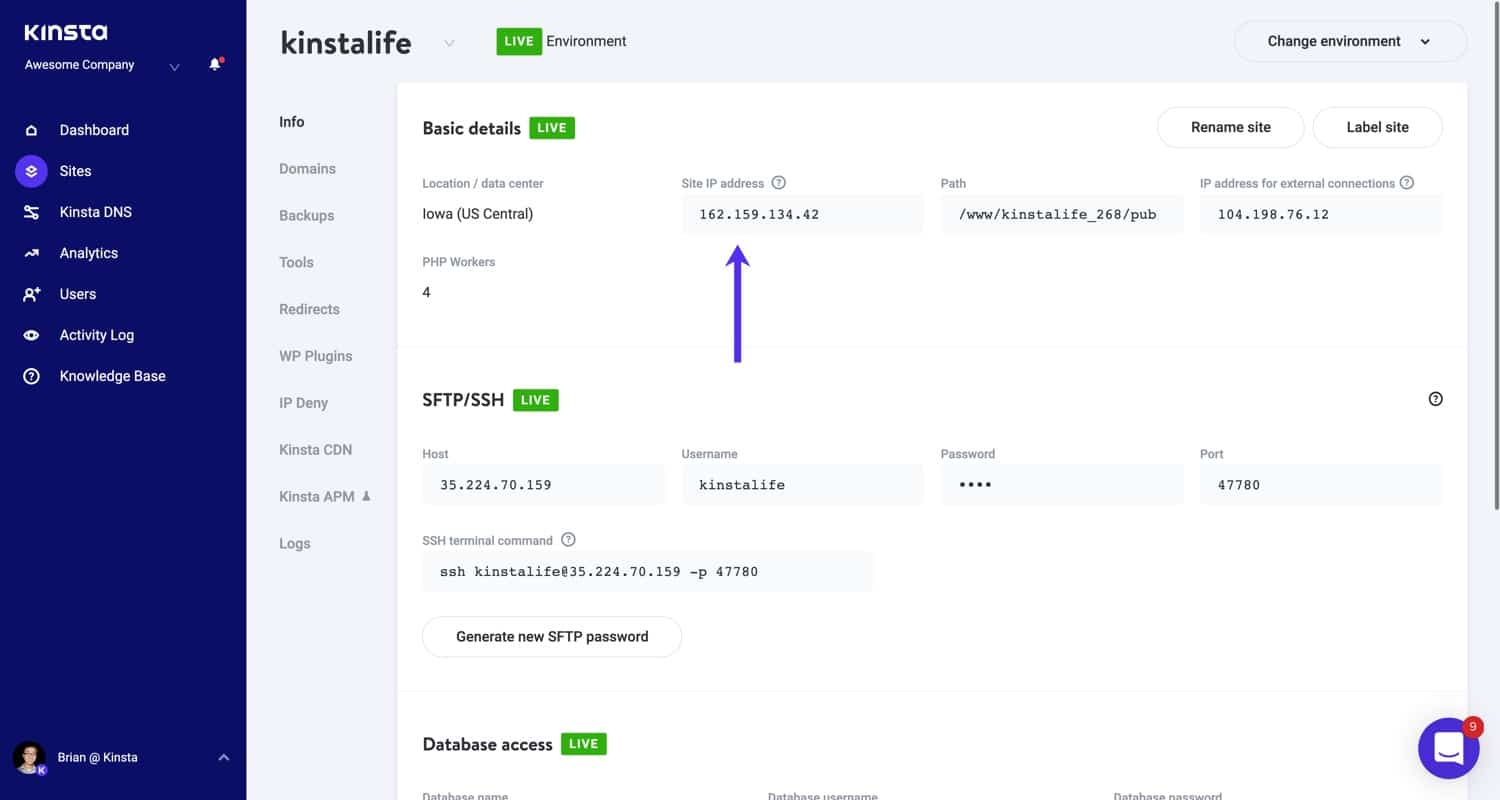1500x800 pixels.
Task: Click the kinstalife site title
Action: (x=346, y=42)
